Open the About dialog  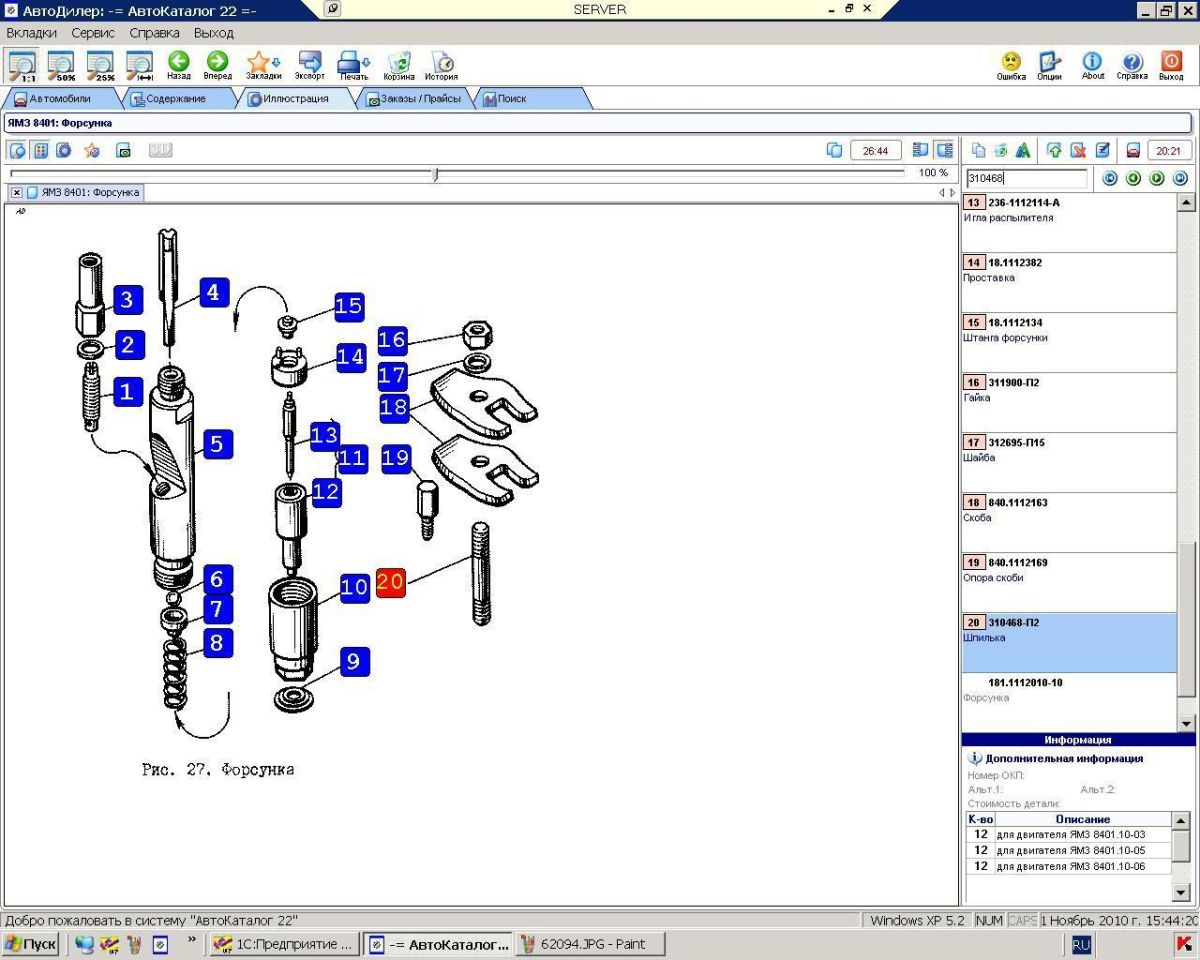click(x=1093, y=66)
